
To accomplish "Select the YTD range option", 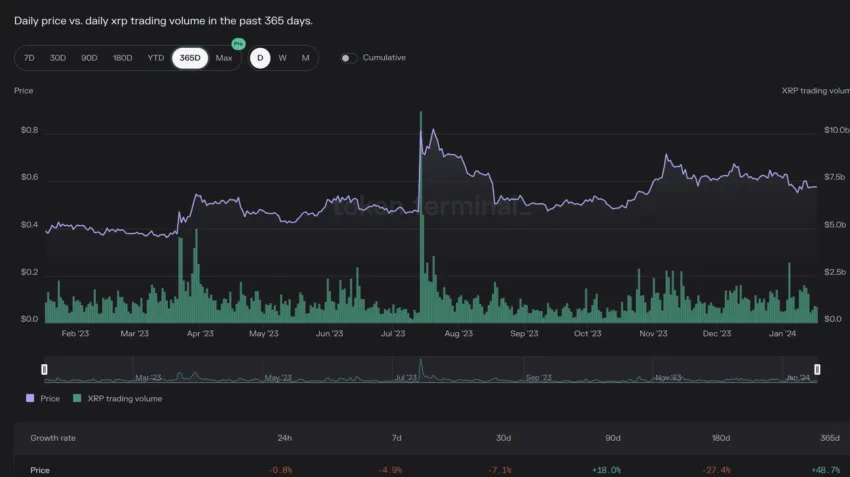I will pos(155,58).
